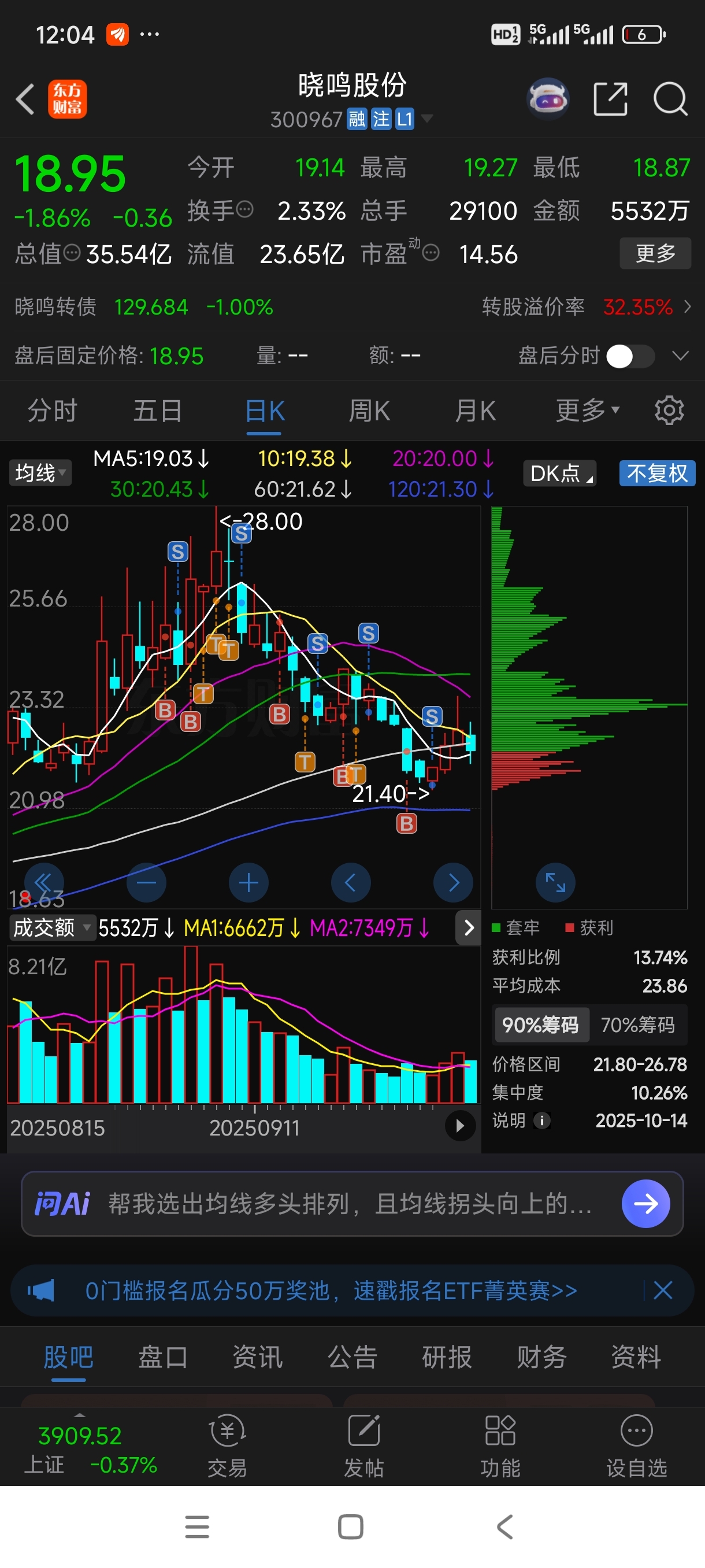The image size is (705, 1568).
Task: Tap the Android system back button
Action: [x=505, y=1526]
